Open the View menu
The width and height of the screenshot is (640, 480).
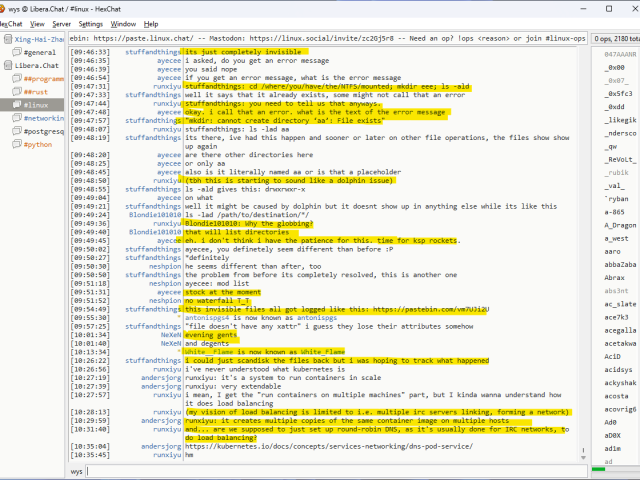(x=36, y=23)
